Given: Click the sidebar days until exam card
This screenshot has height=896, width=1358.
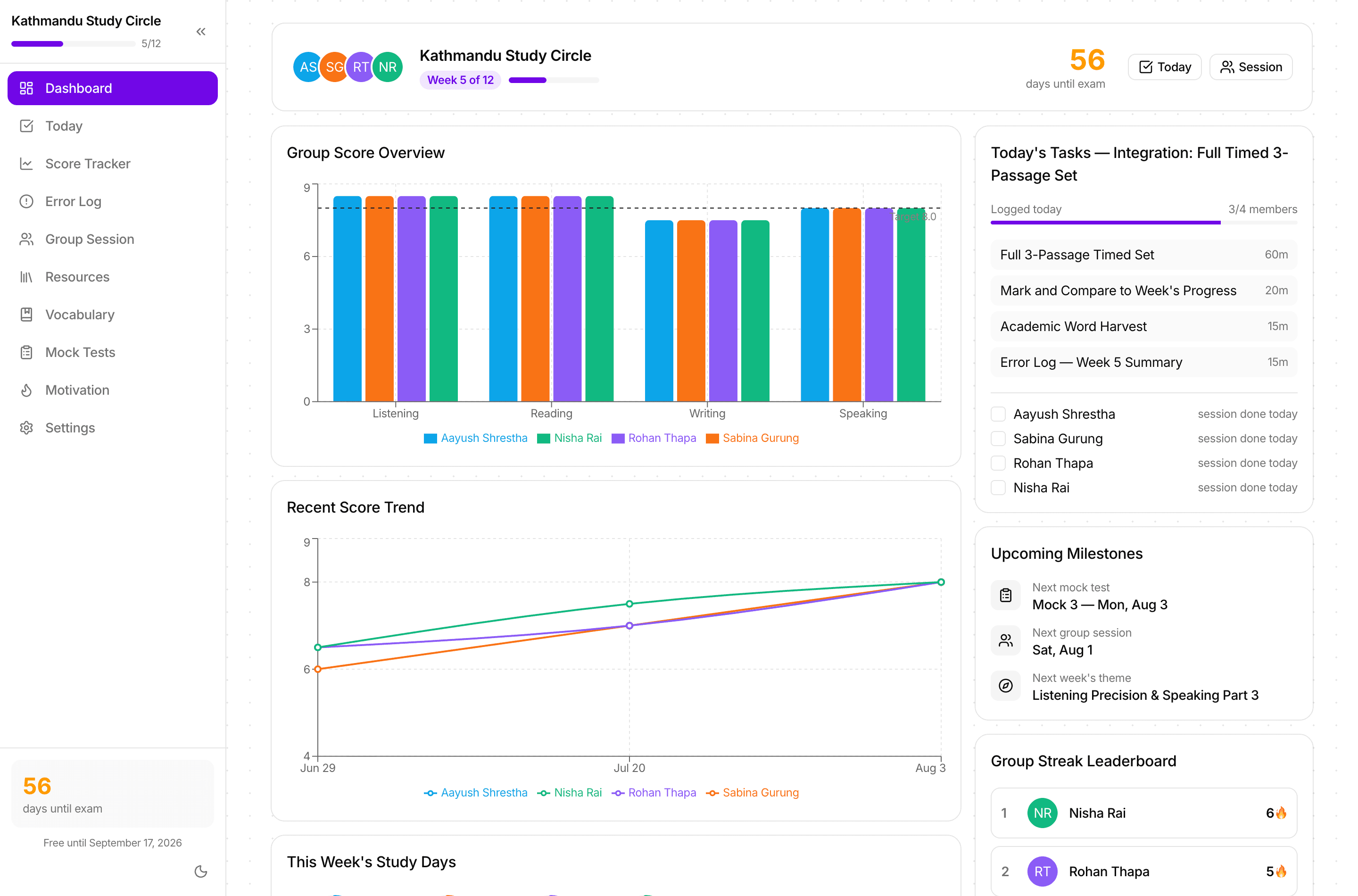Looking at the screenshot, I should click(x=113, y=793).
